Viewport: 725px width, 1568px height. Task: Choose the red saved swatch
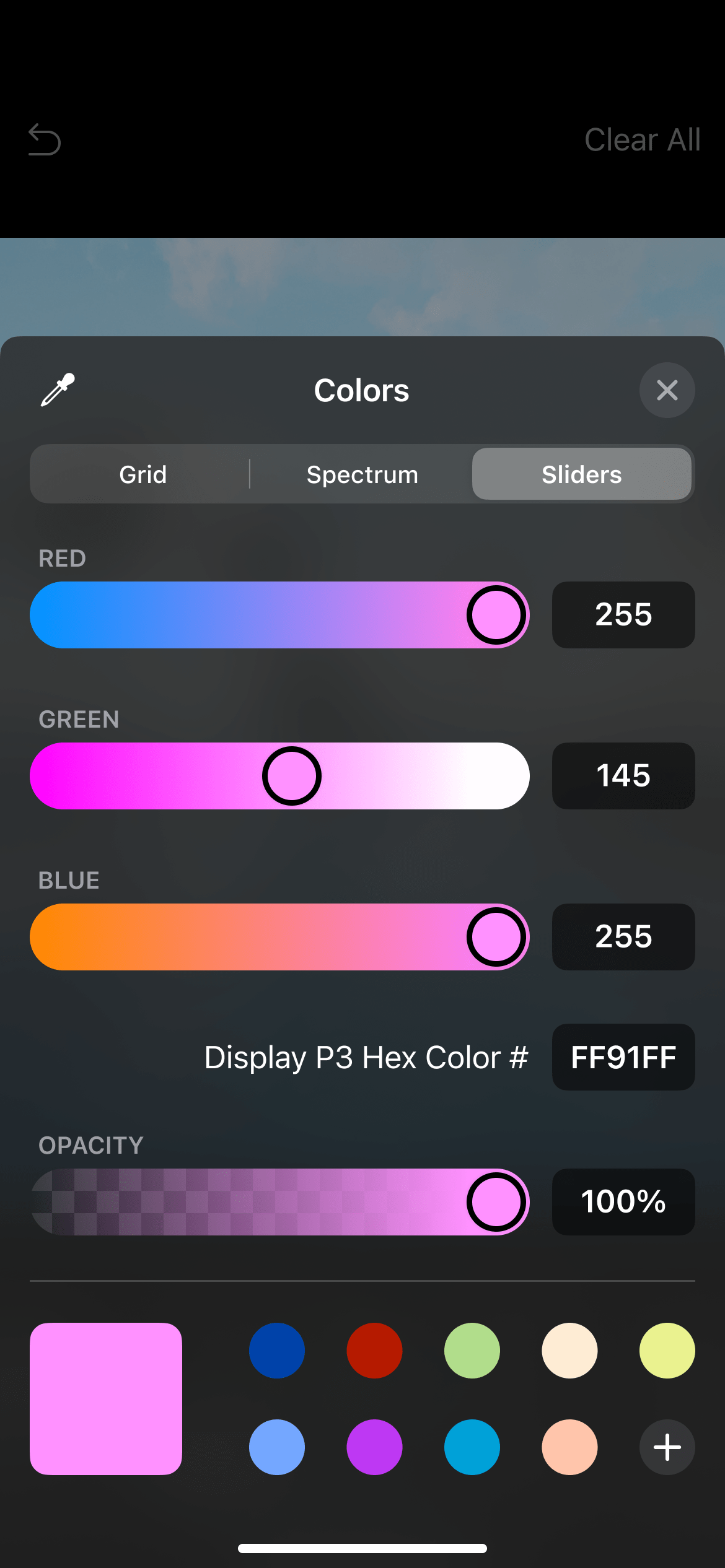pyautogui.click(x=374, y=1351)
